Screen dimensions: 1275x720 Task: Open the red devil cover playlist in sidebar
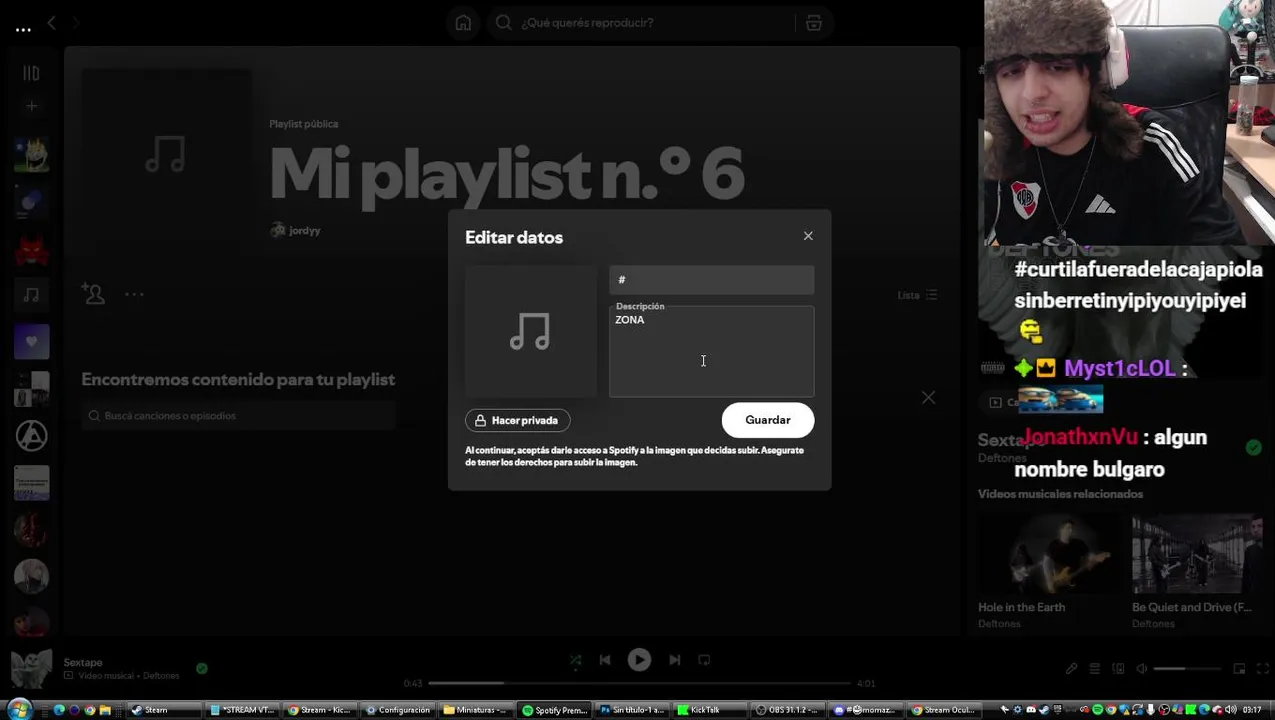click(x=31, y=248)
